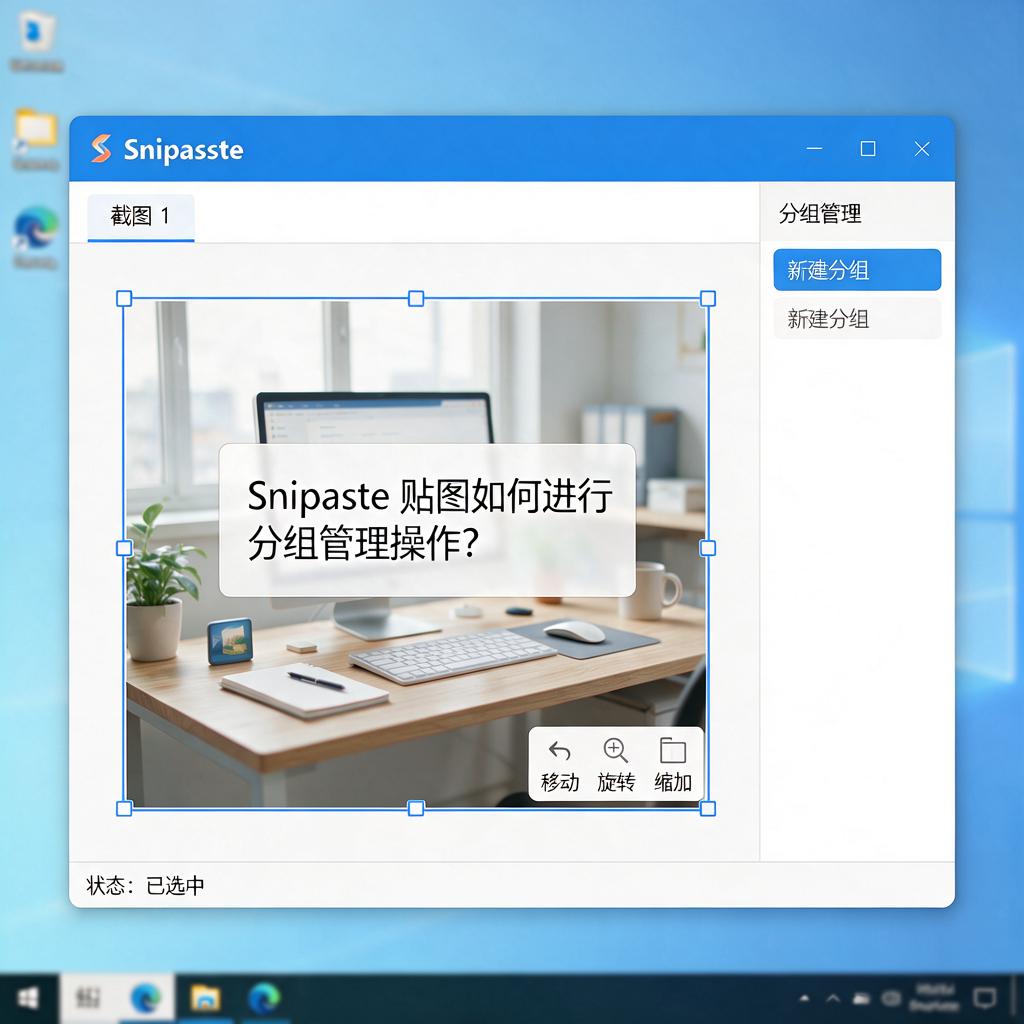Show hidden tray icons with the chevron

[833, 998]
